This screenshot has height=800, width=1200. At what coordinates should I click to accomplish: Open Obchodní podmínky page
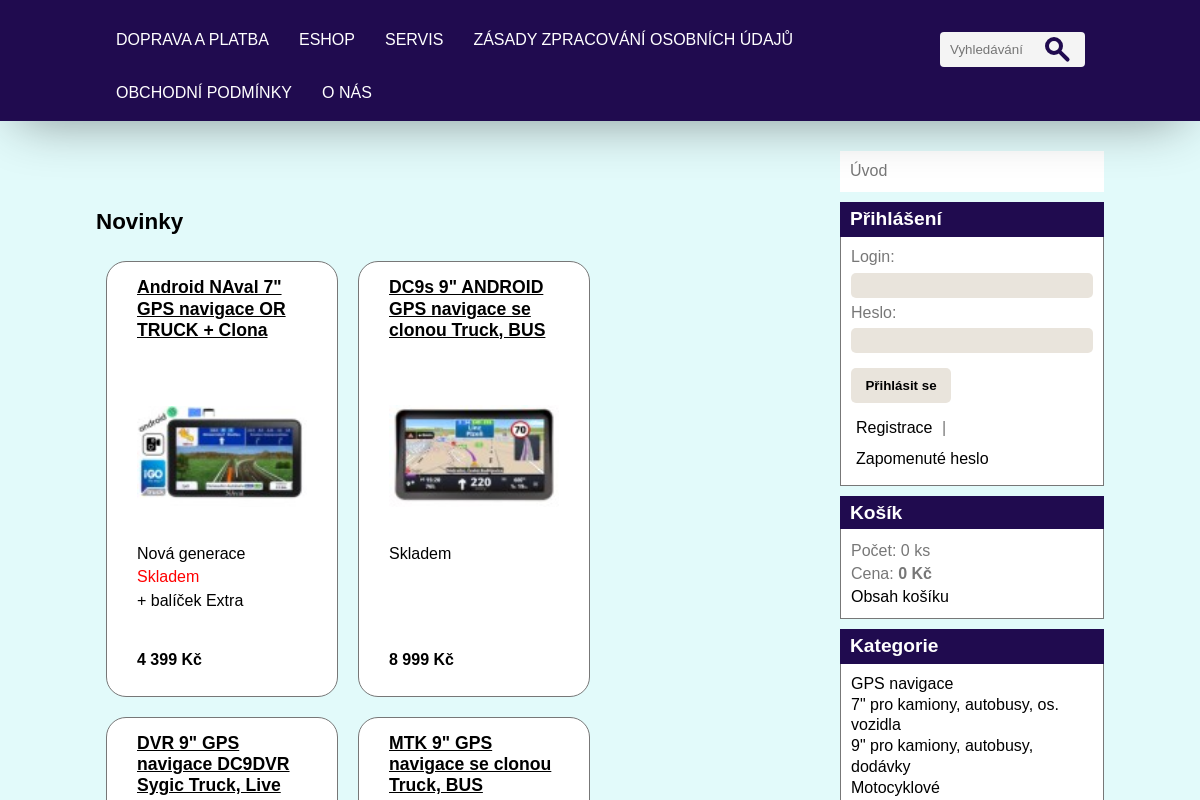[203, 93]
